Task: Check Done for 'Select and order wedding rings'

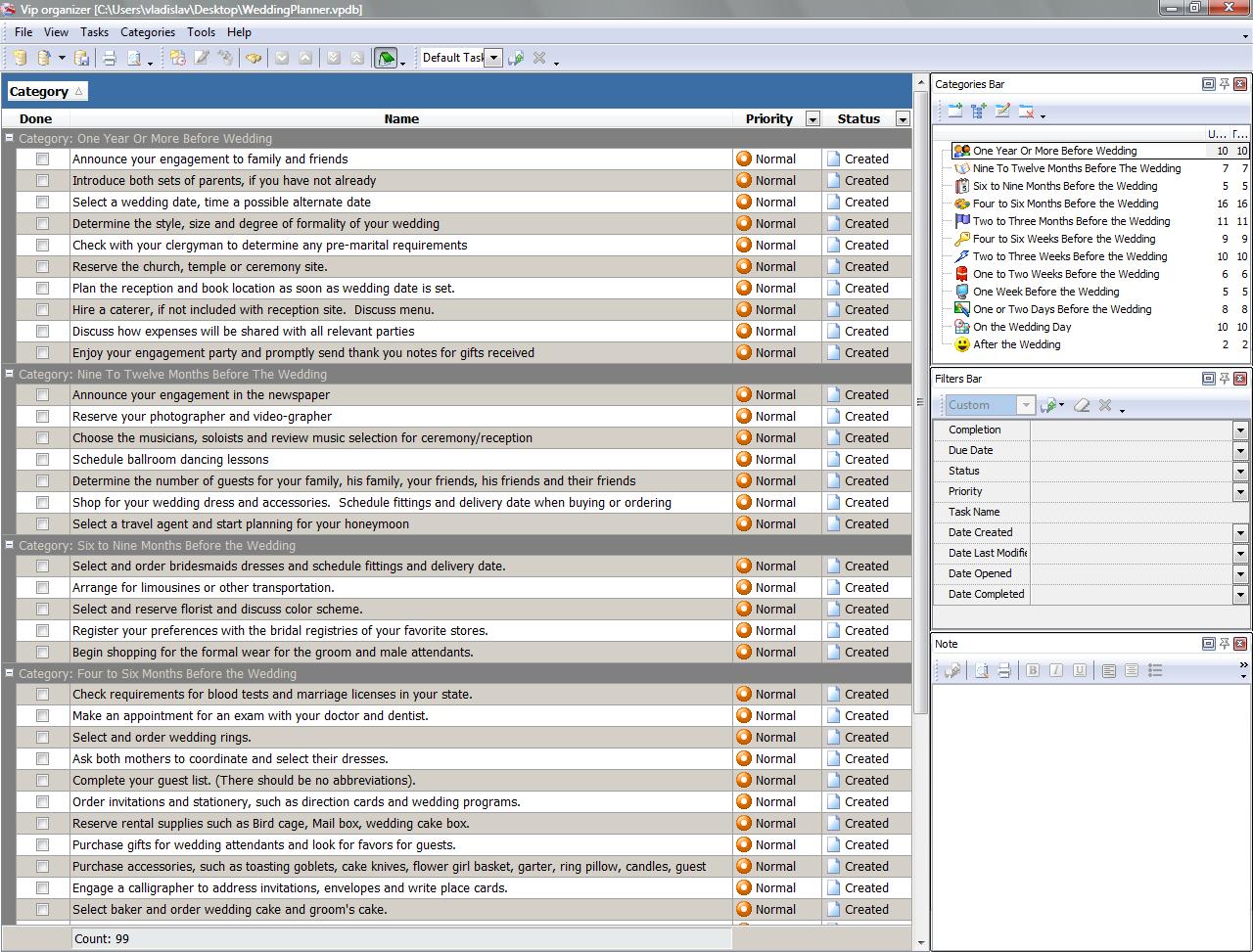Action: pyautogui.click(x=42, y=738)
